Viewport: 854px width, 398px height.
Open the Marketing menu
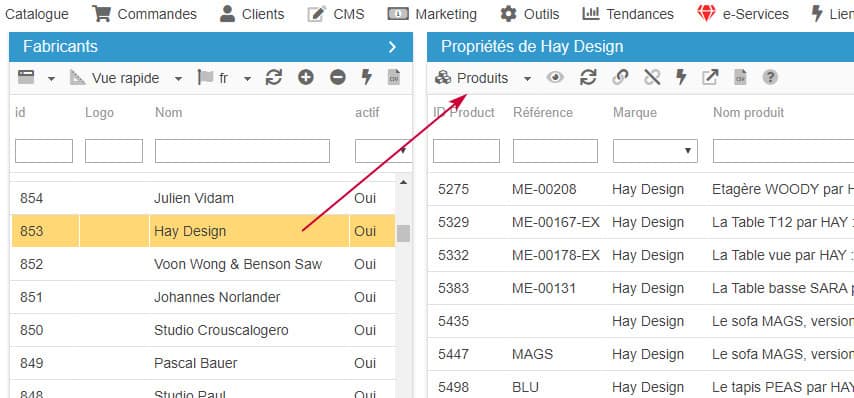(432, 14)
